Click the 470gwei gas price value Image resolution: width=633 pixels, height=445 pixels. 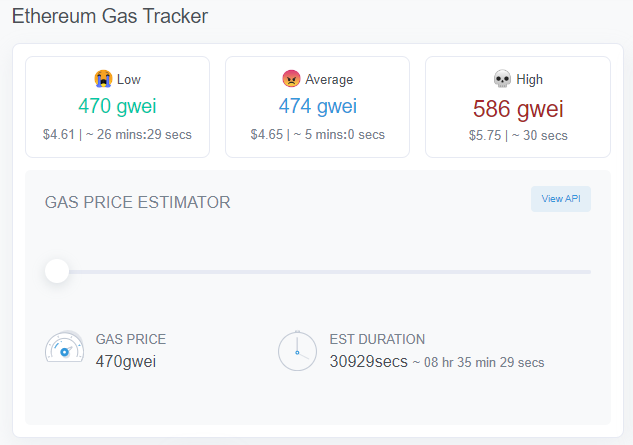point(126,361)
